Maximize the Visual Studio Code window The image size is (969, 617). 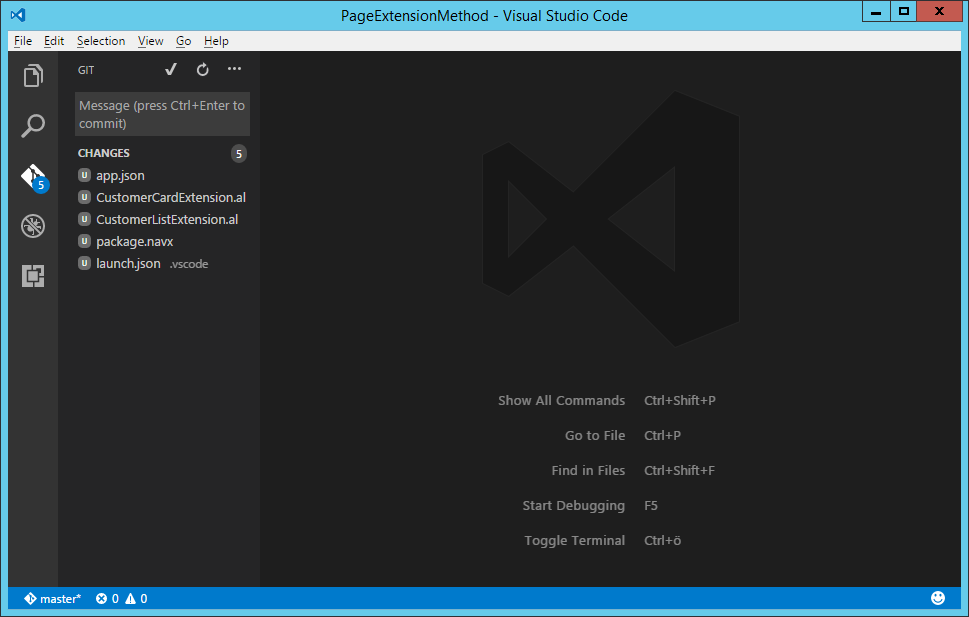point(903,12)
